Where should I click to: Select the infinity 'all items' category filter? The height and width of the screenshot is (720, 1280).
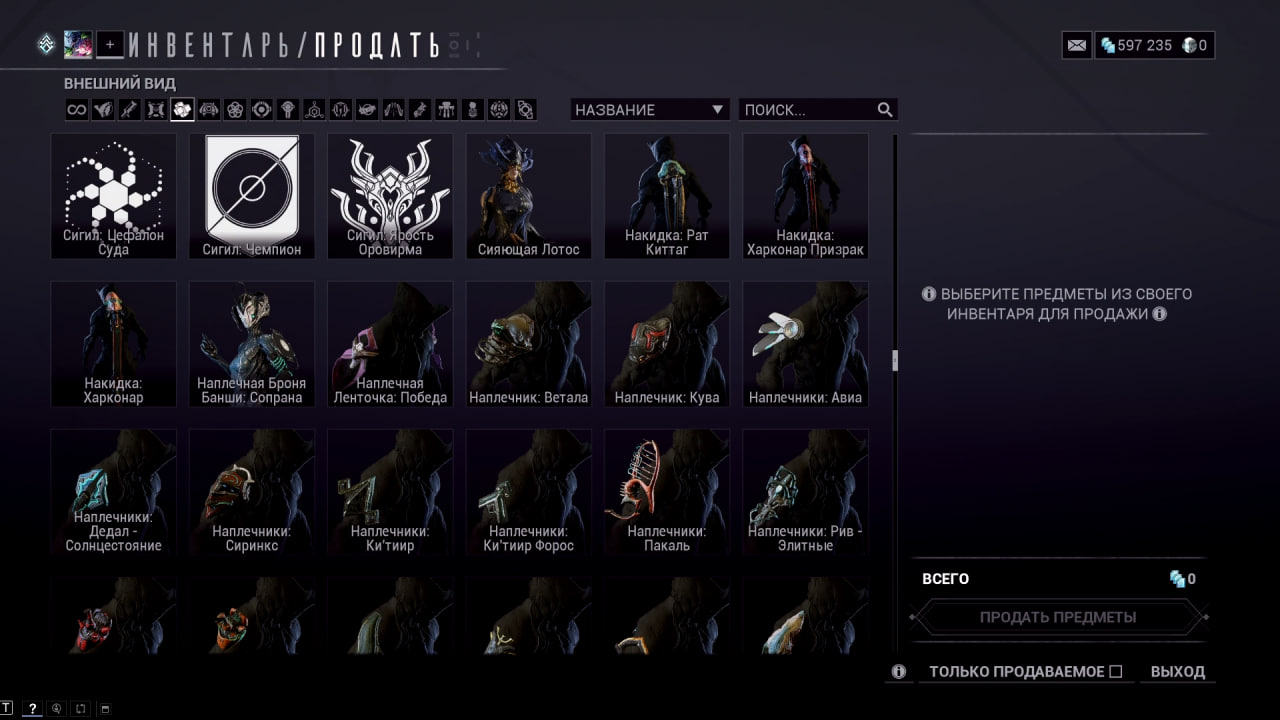(x=77, y=110)
